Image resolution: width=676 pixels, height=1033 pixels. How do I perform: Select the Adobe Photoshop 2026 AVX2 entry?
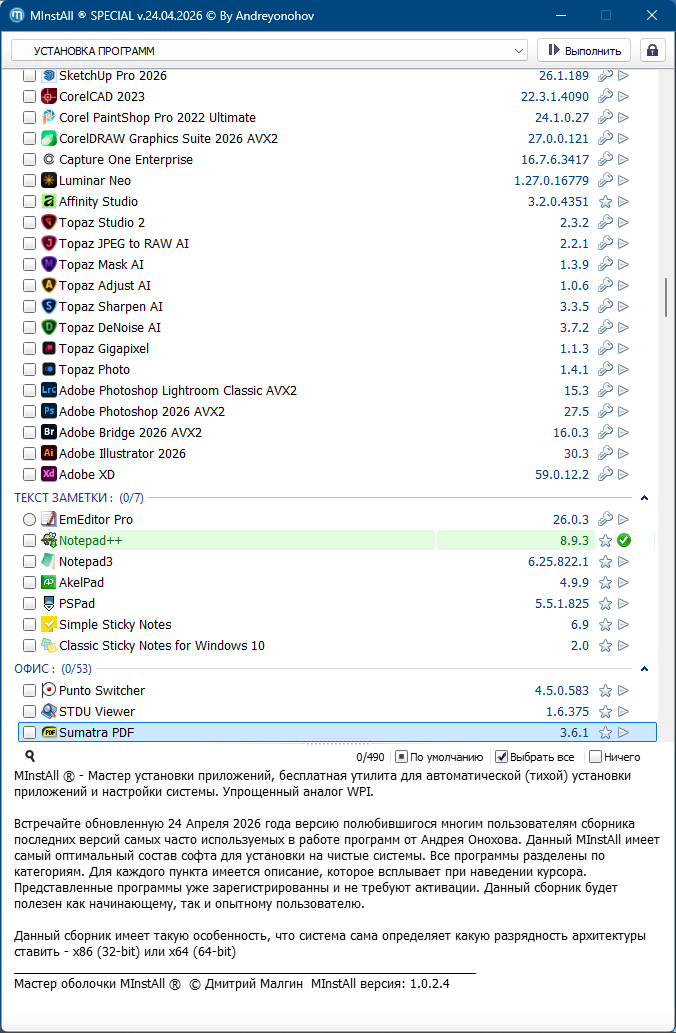click(x=142, y=412)
